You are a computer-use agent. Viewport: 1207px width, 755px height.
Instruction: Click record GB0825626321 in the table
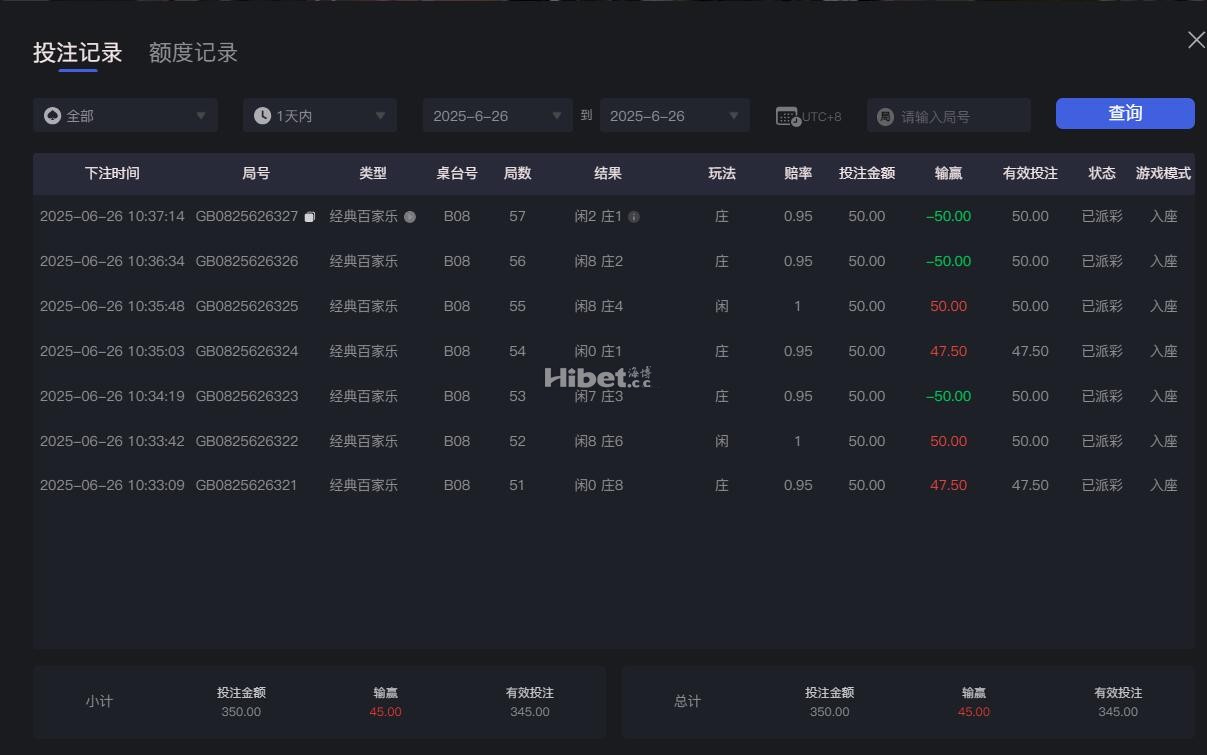pyautogui.click(x=247, y=485)
